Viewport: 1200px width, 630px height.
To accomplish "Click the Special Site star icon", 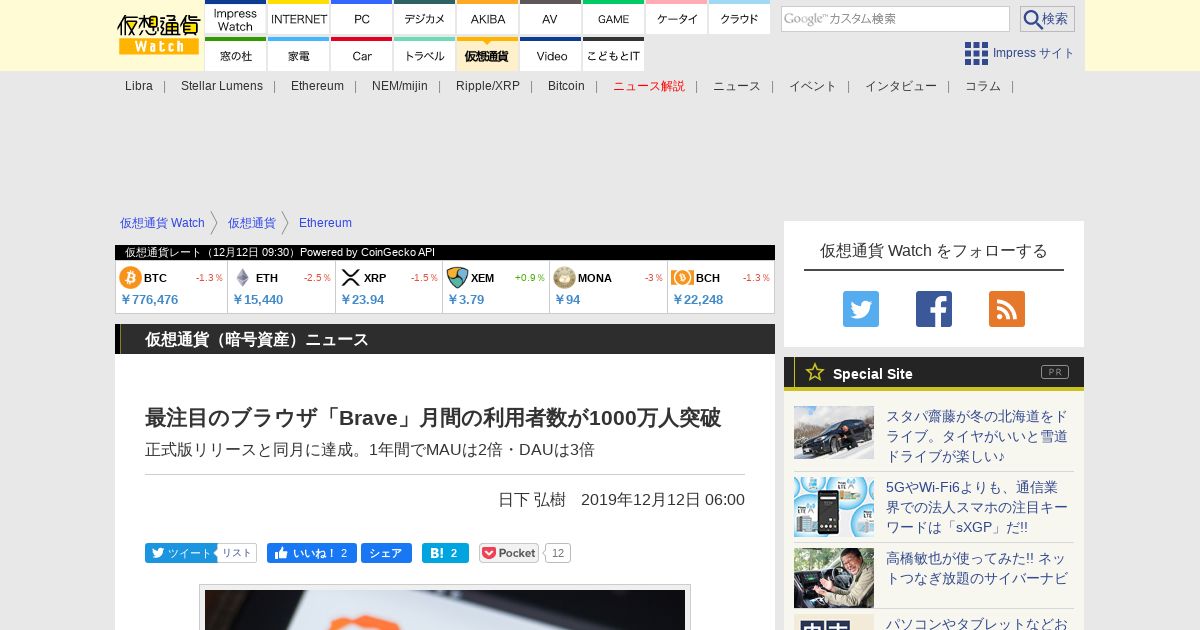I will (815, 372).
